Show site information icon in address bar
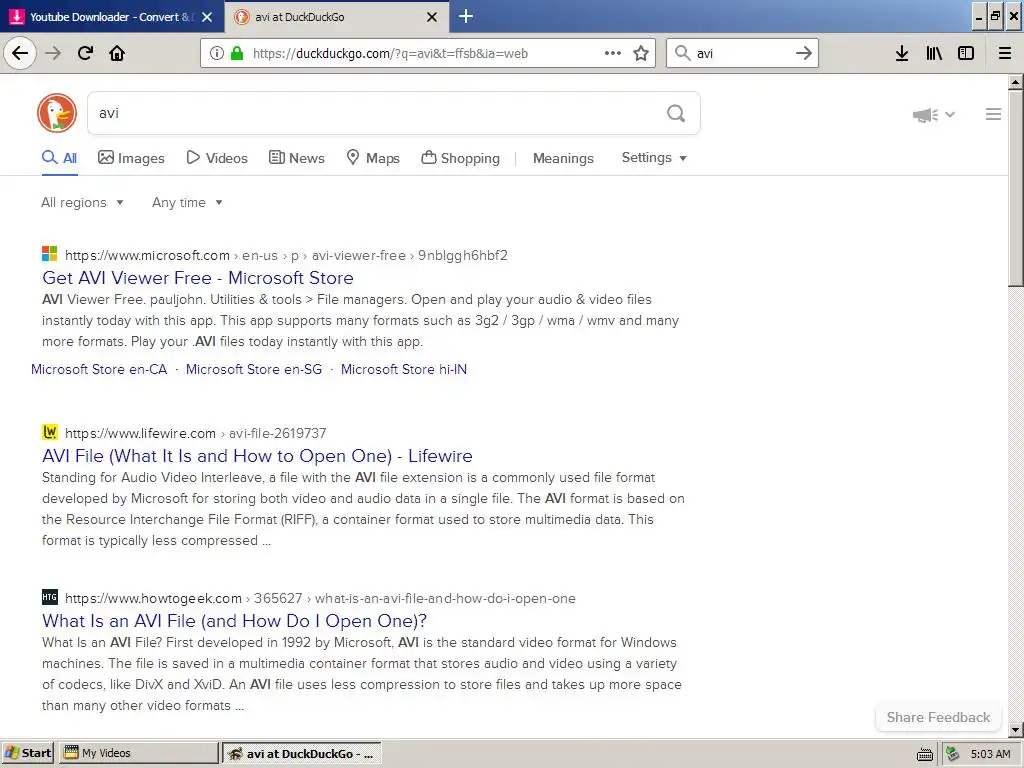 tap(217, 53)
